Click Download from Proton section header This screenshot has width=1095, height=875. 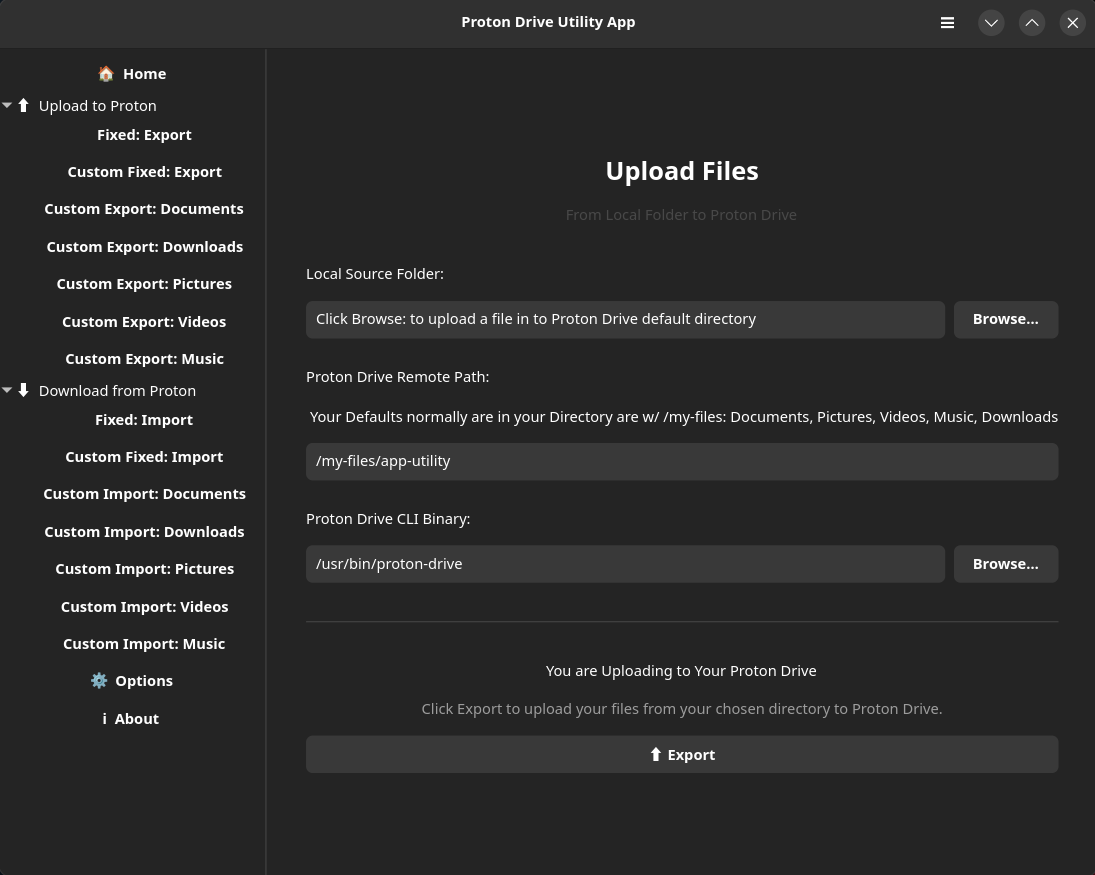(117, 390)
